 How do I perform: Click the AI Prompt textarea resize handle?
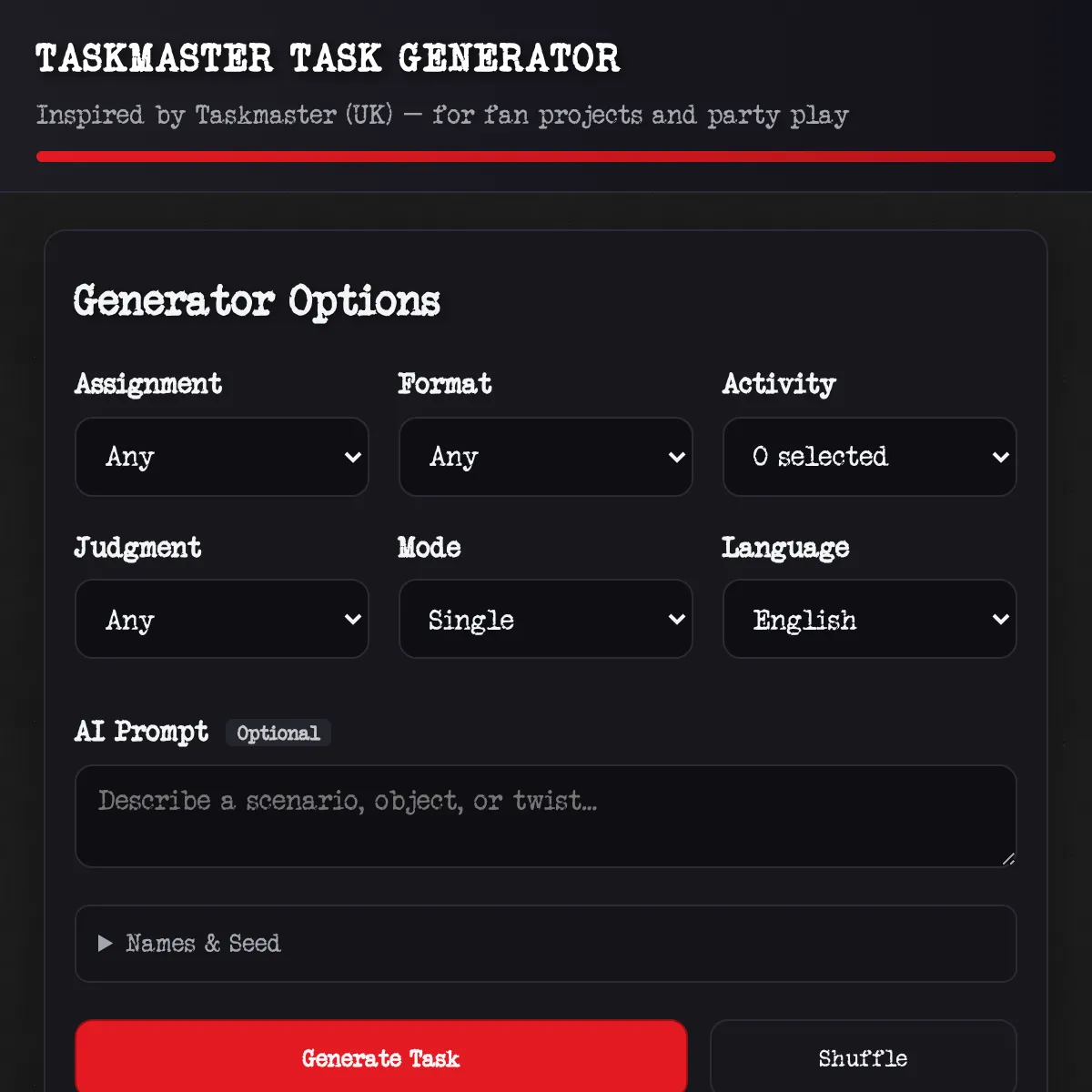[x=1007, y=858]
